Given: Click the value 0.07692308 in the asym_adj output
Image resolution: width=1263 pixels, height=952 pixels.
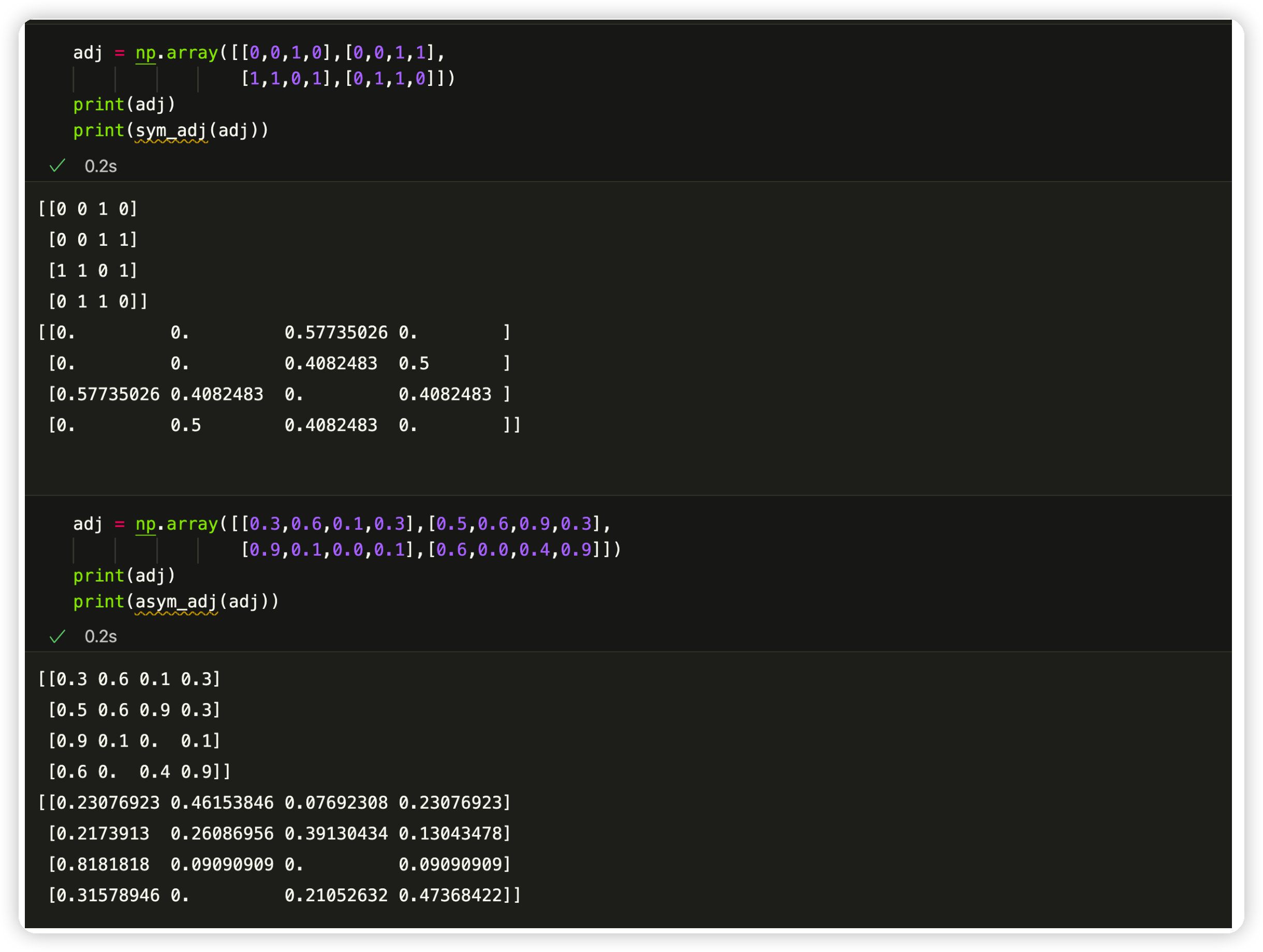Looking at the screenshot, I should [x=336, y=803].
